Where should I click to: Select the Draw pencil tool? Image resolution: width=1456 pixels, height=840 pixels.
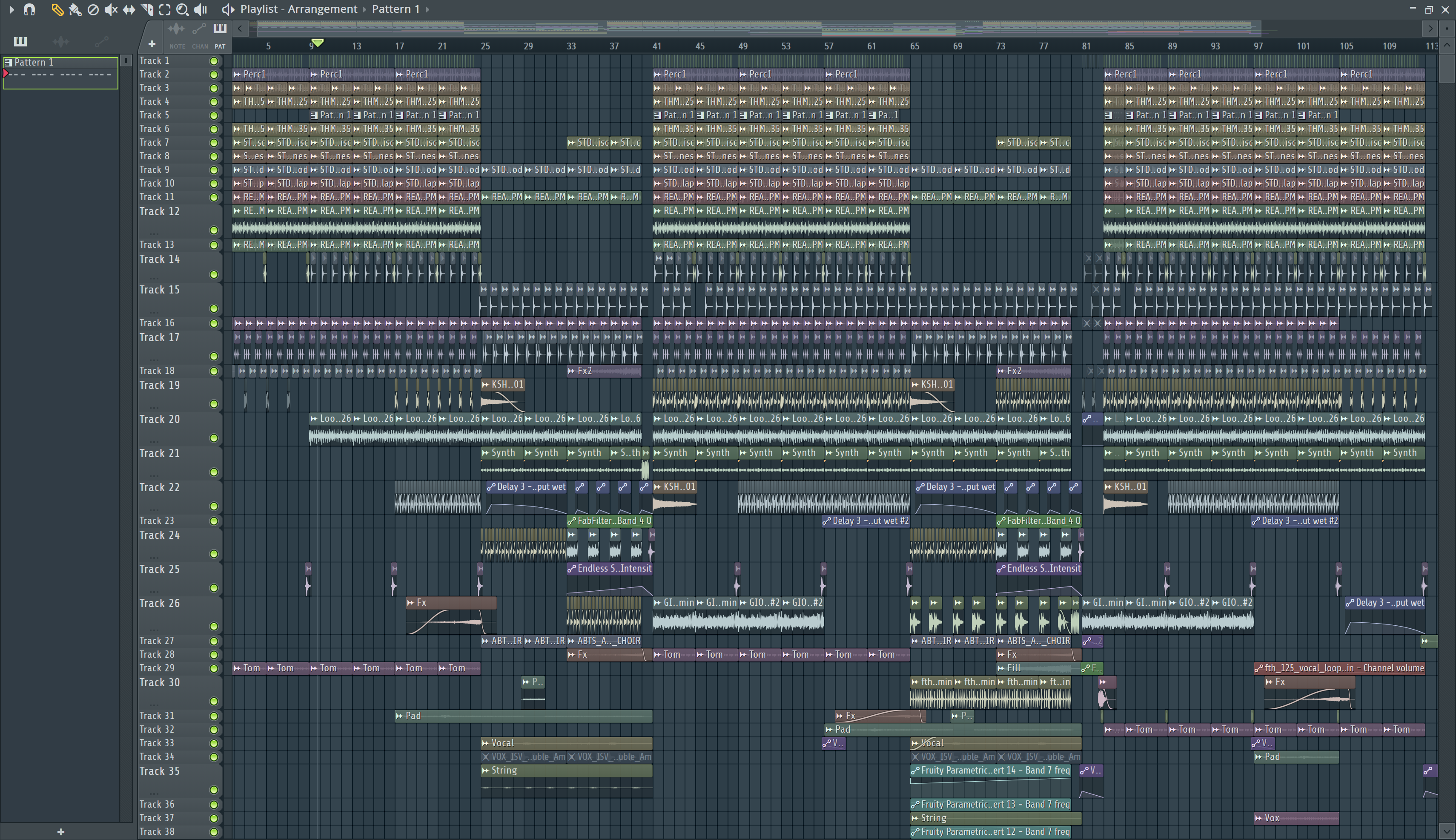(x=57, y=9)
